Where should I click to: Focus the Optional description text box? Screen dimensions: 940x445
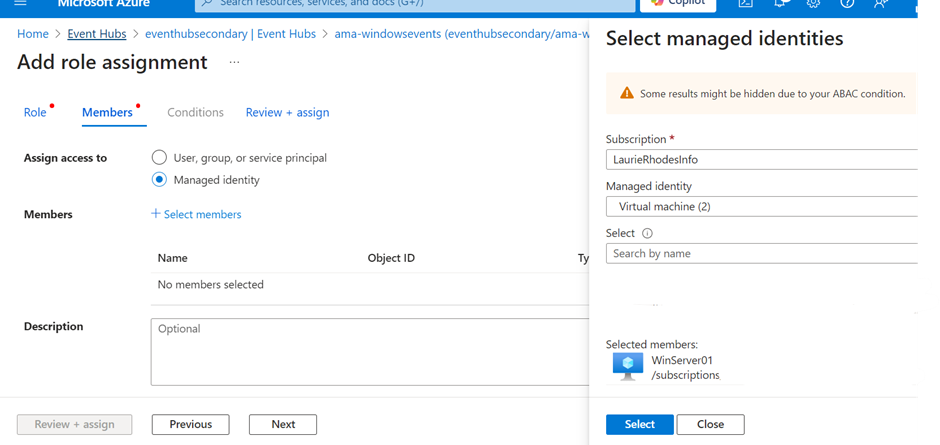[x=370, y=351]
